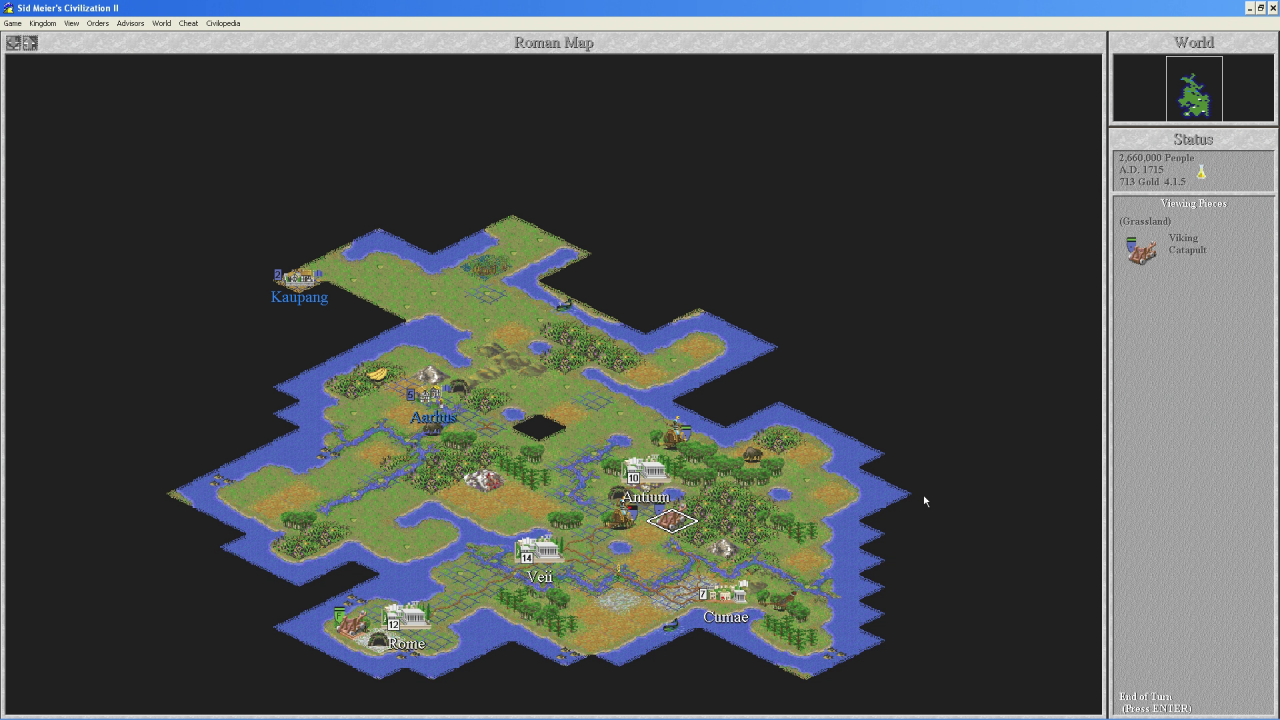Click the '2,660,000 People' status text

(1156, 158)
